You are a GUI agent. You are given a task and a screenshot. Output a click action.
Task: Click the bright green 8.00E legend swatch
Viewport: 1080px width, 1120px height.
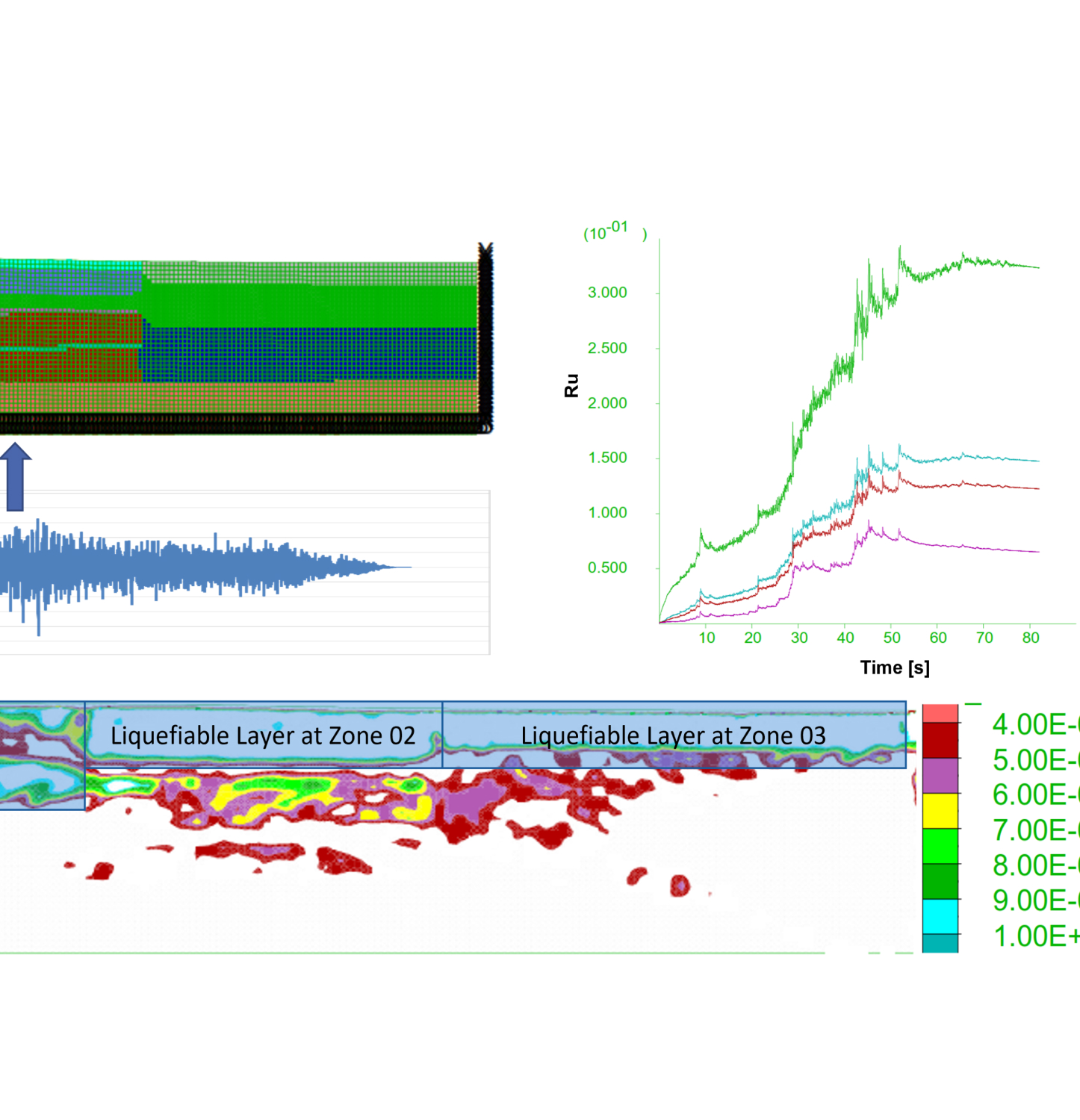click(x=940, y=845)
